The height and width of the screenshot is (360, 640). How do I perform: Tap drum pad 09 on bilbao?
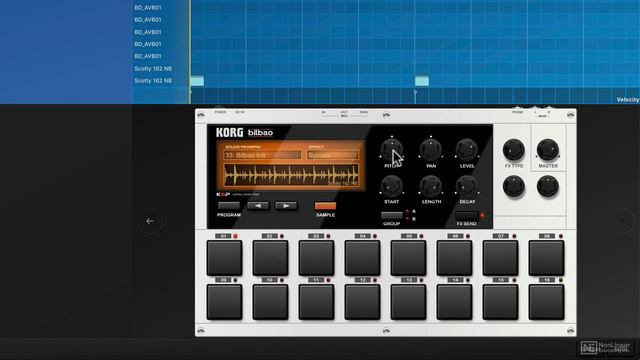click(224, 302)
